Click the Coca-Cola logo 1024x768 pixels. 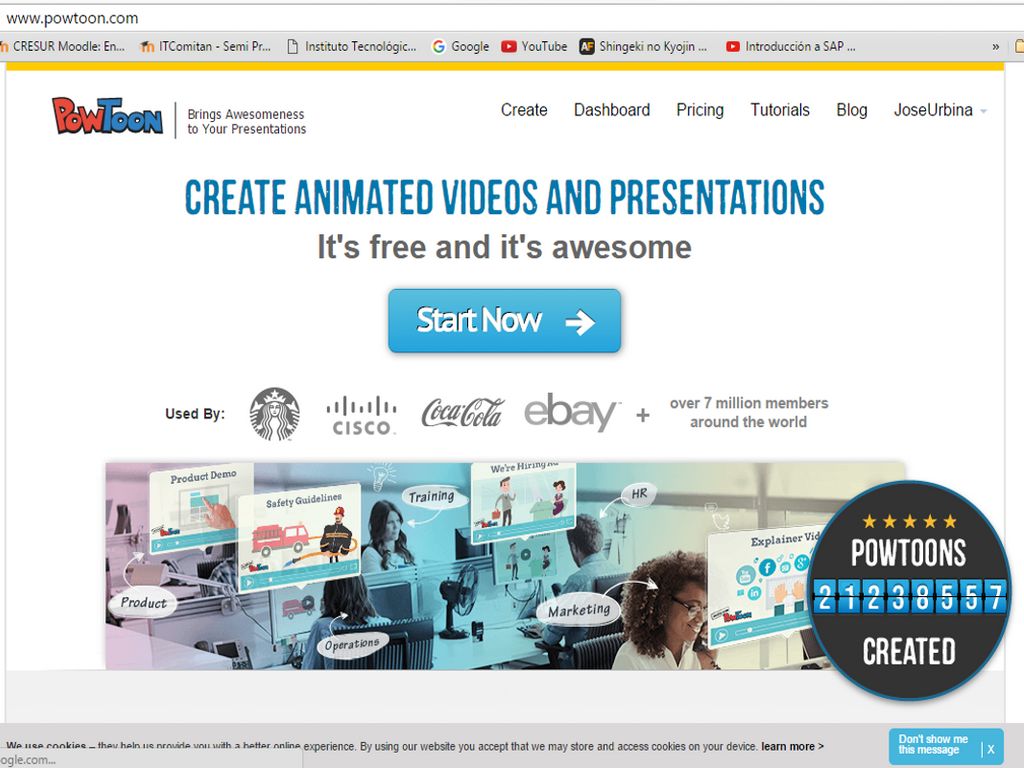click(462, 413)
